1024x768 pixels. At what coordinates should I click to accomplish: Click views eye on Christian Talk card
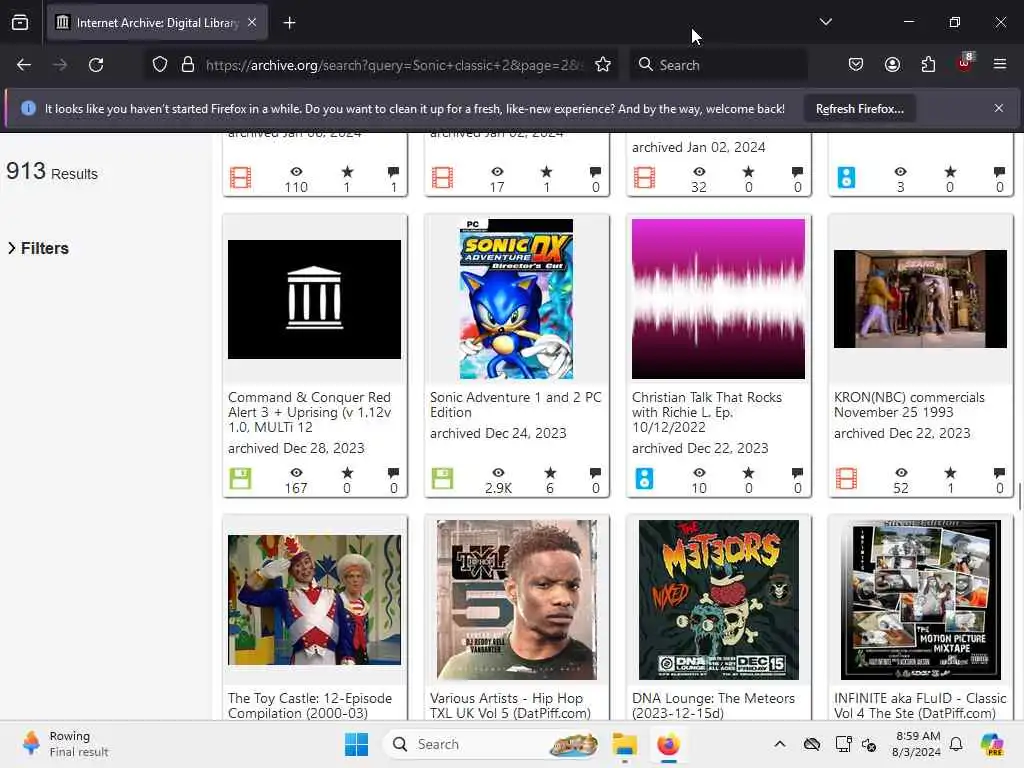pyautogui.click(x=699, y=473)
